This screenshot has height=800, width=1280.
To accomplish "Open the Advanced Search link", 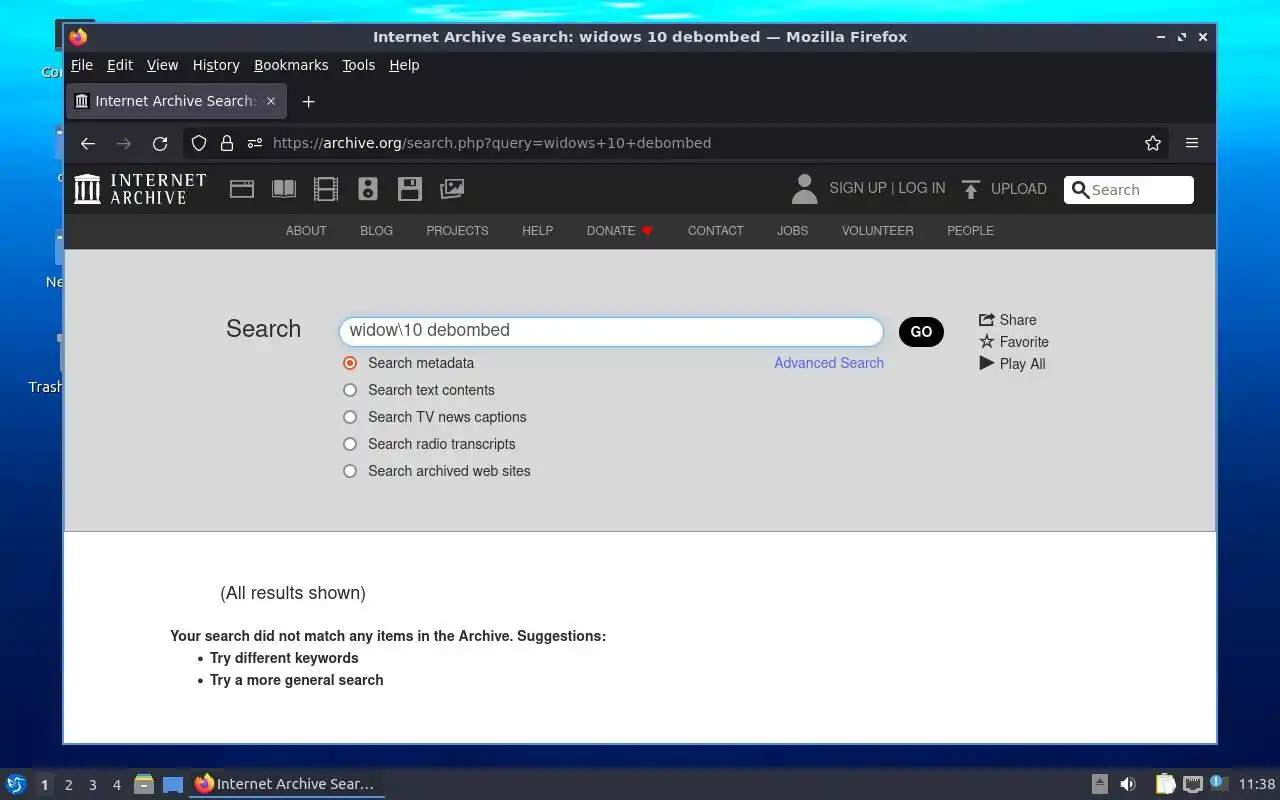I will click(x=829, y=363).
